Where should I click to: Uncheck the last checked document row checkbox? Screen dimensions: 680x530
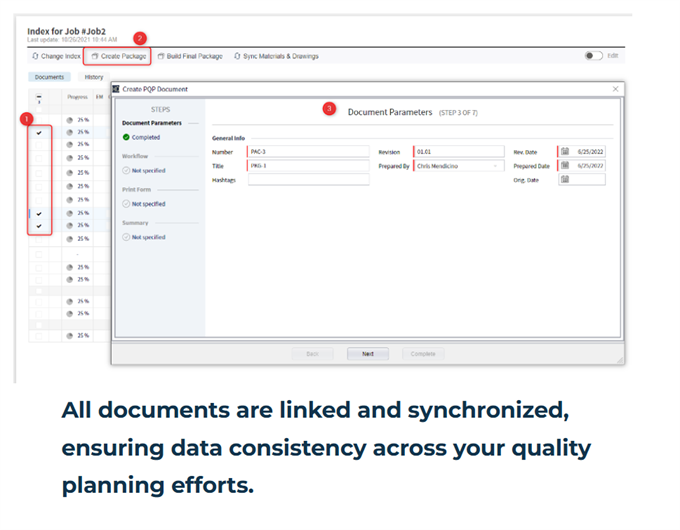tap(39, 226)
